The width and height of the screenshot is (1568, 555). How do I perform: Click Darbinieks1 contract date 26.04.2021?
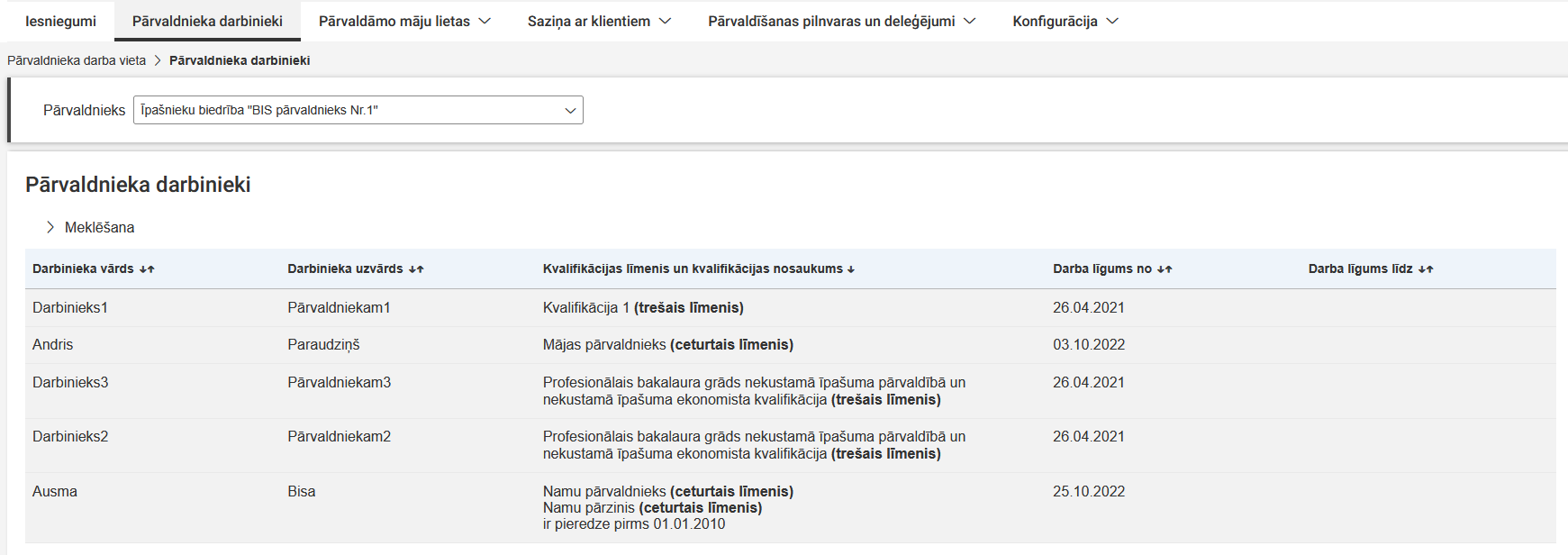tap(1089, 307)
